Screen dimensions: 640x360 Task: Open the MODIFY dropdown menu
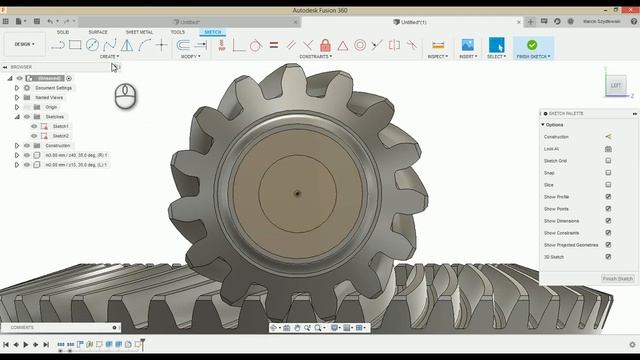coord(191,56)
